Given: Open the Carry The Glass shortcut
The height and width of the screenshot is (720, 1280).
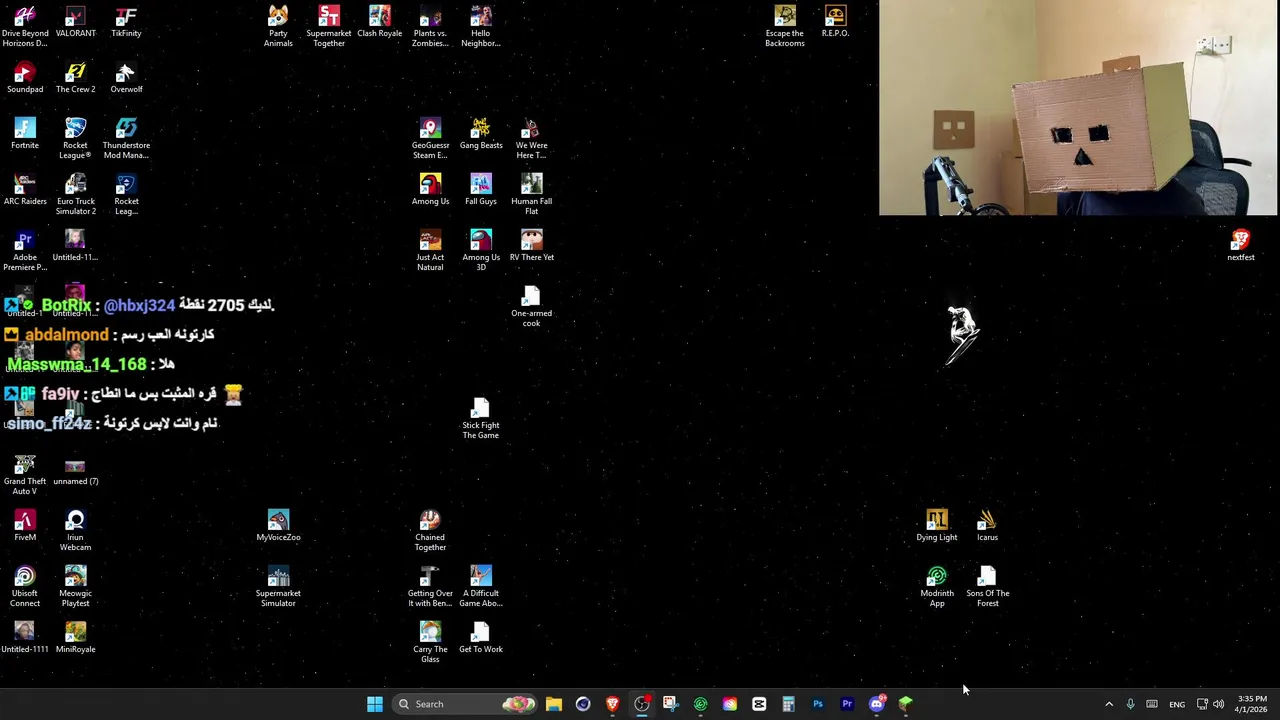Looking at the screenshot, I should [430, 643].
